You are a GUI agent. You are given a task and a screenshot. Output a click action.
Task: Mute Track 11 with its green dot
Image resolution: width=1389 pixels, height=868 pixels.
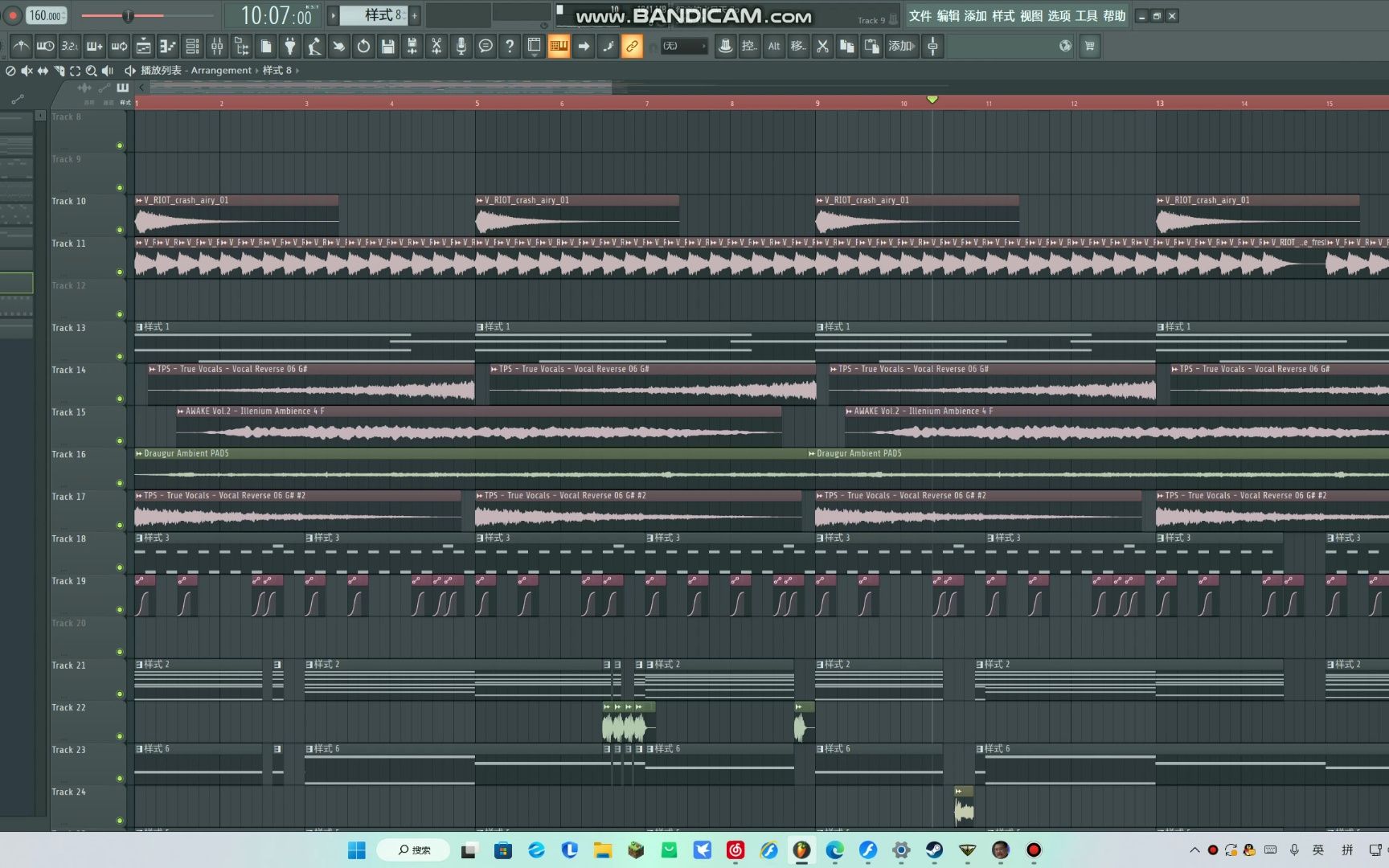[x=120, y=272]
